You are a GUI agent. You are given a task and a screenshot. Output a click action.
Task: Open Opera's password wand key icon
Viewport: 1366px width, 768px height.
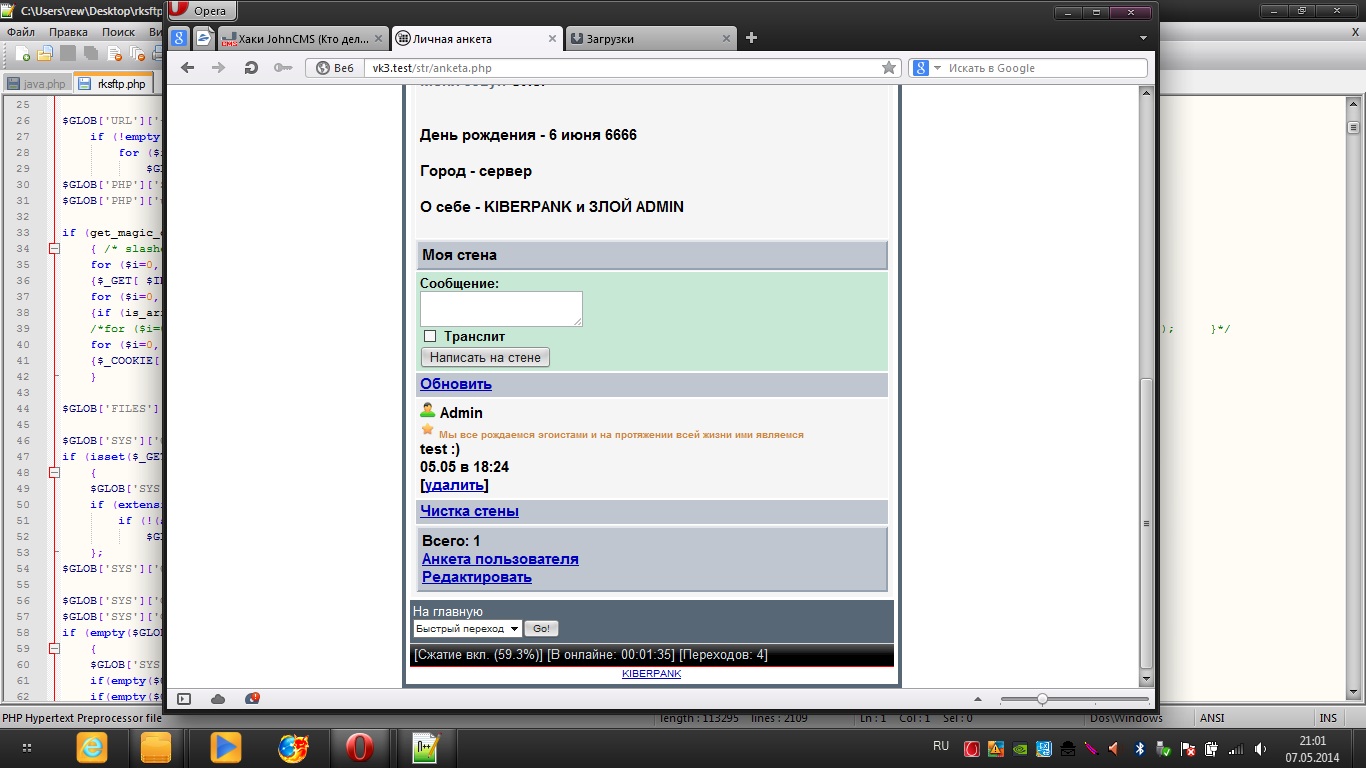tap(283, 68)
